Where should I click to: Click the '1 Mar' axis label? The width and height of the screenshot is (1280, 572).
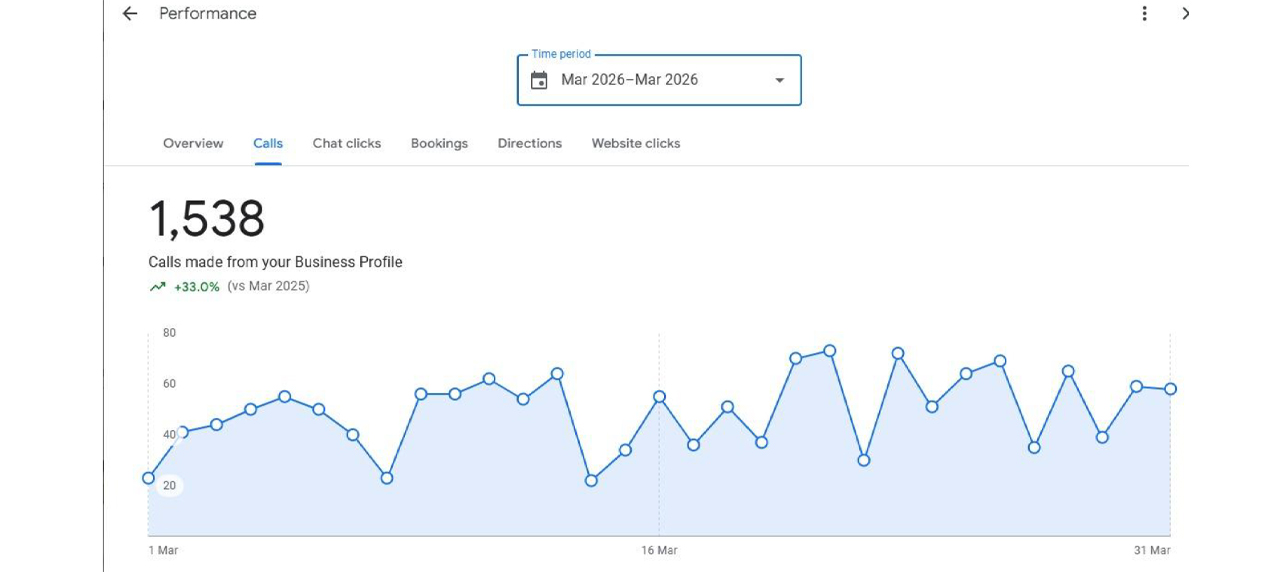click(x=163, y=550)
